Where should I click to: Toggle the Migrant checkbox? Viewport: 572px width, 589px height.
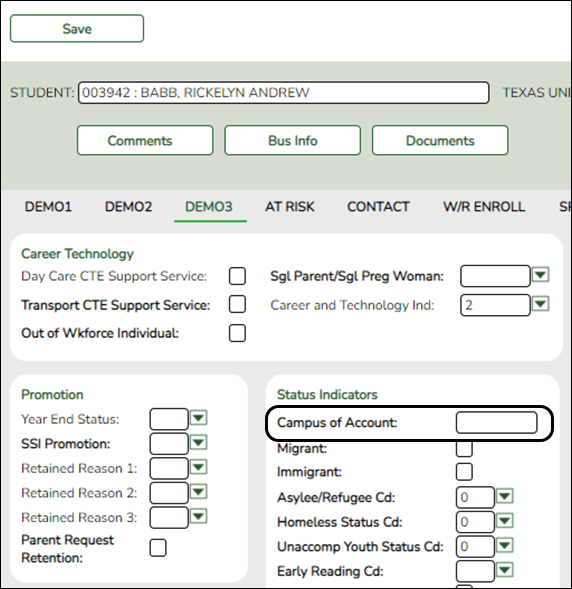point(464,449)
